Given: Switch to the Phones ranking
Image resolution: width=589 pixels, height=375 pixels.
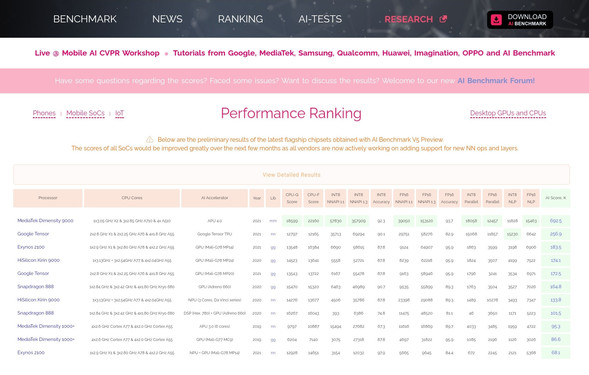Looking at the screenshot, I should click(44, 113).
